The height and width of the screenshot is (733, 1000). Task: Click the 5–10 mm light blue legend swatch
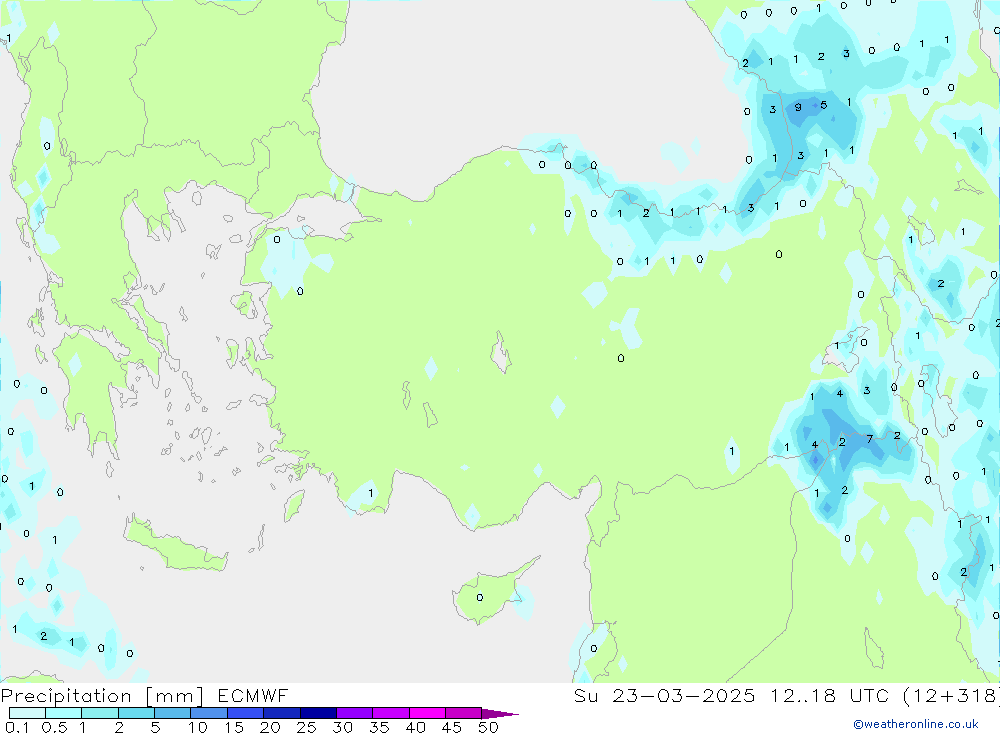click(x=172, y=713)
